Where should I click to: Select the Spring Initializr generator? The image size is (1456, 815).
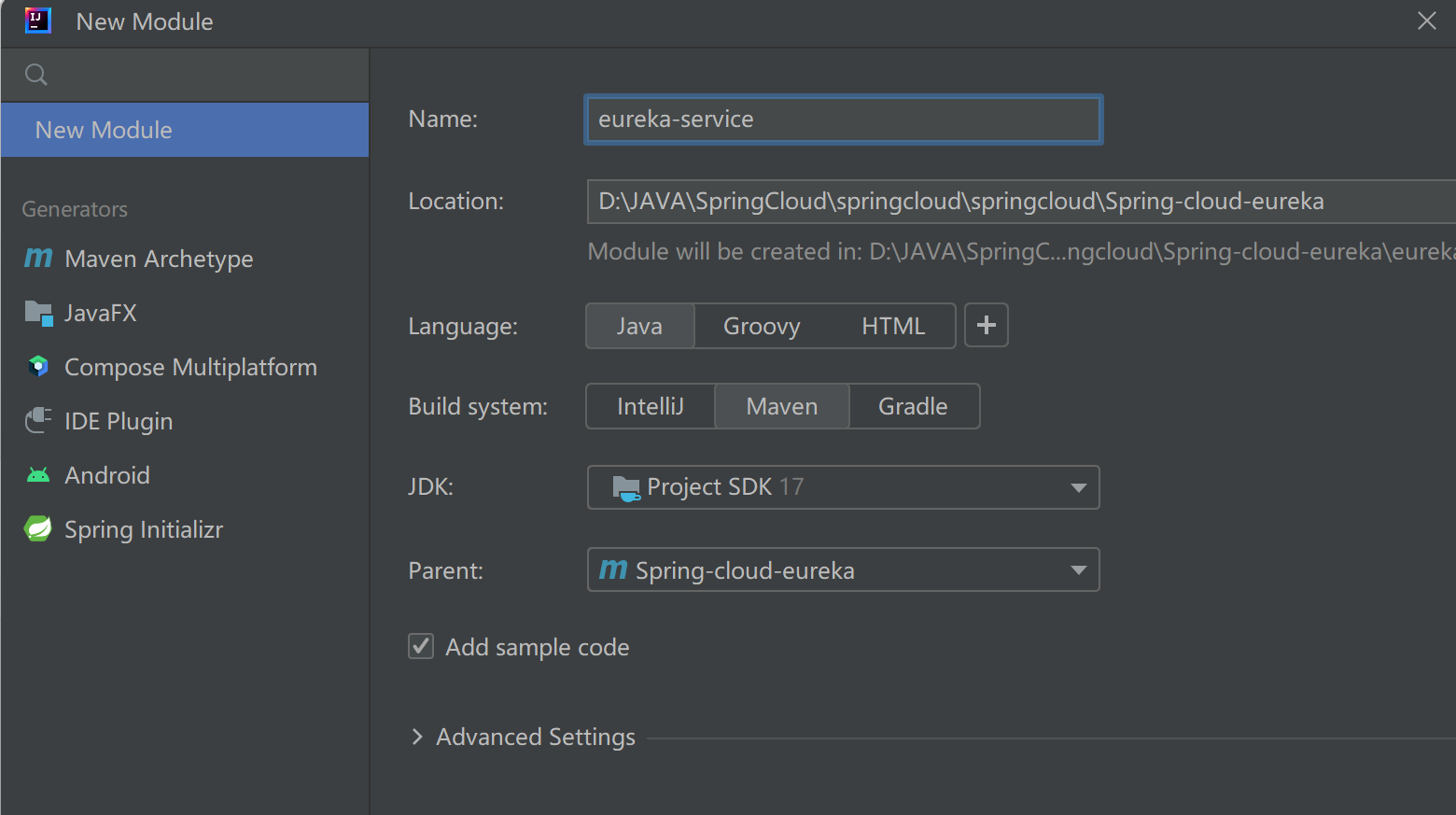click(185, 529)
